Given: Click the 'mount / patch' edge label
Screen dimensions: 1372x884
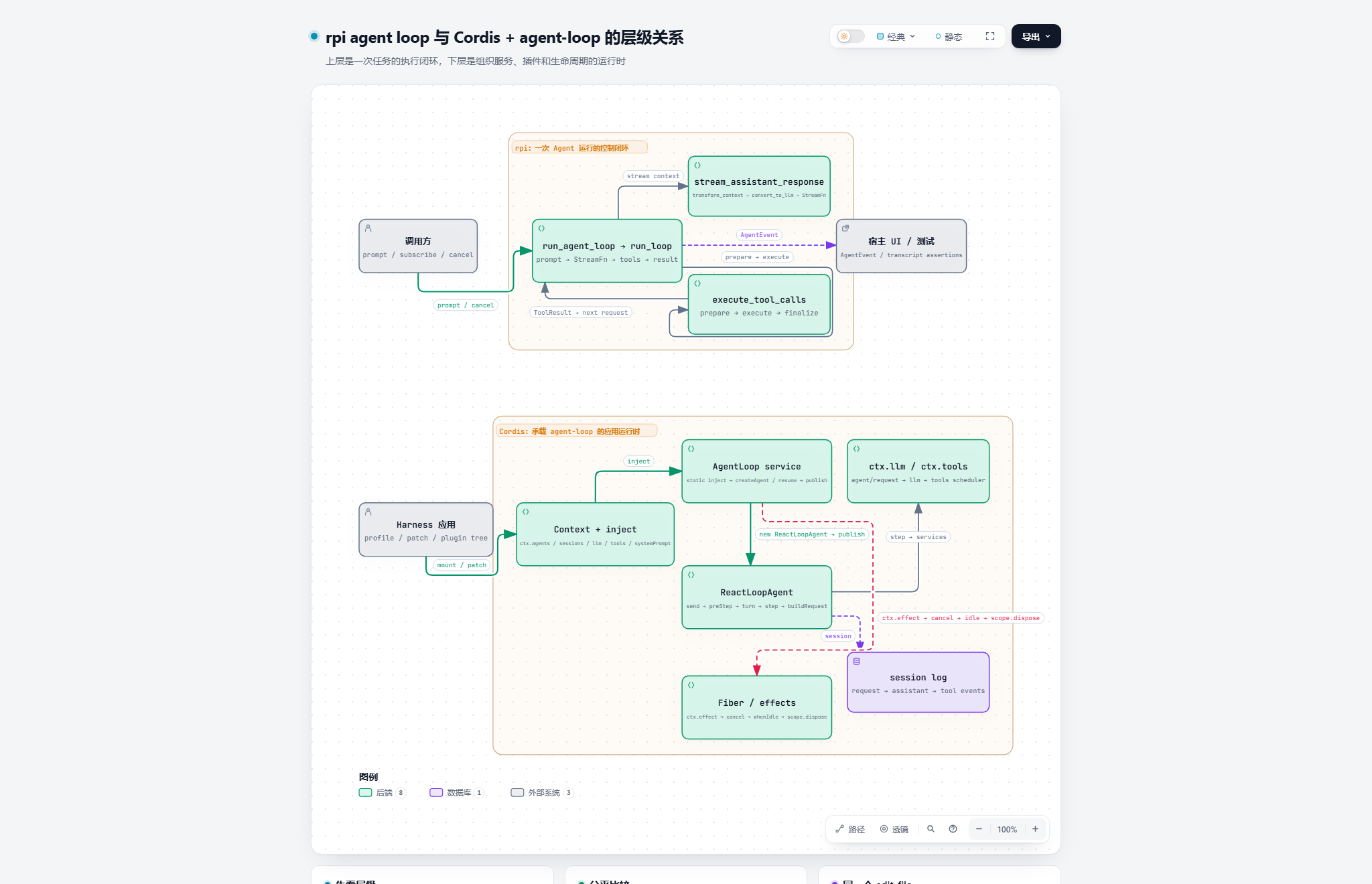Looking at the screenshot, I should click(x=462, y=565).
